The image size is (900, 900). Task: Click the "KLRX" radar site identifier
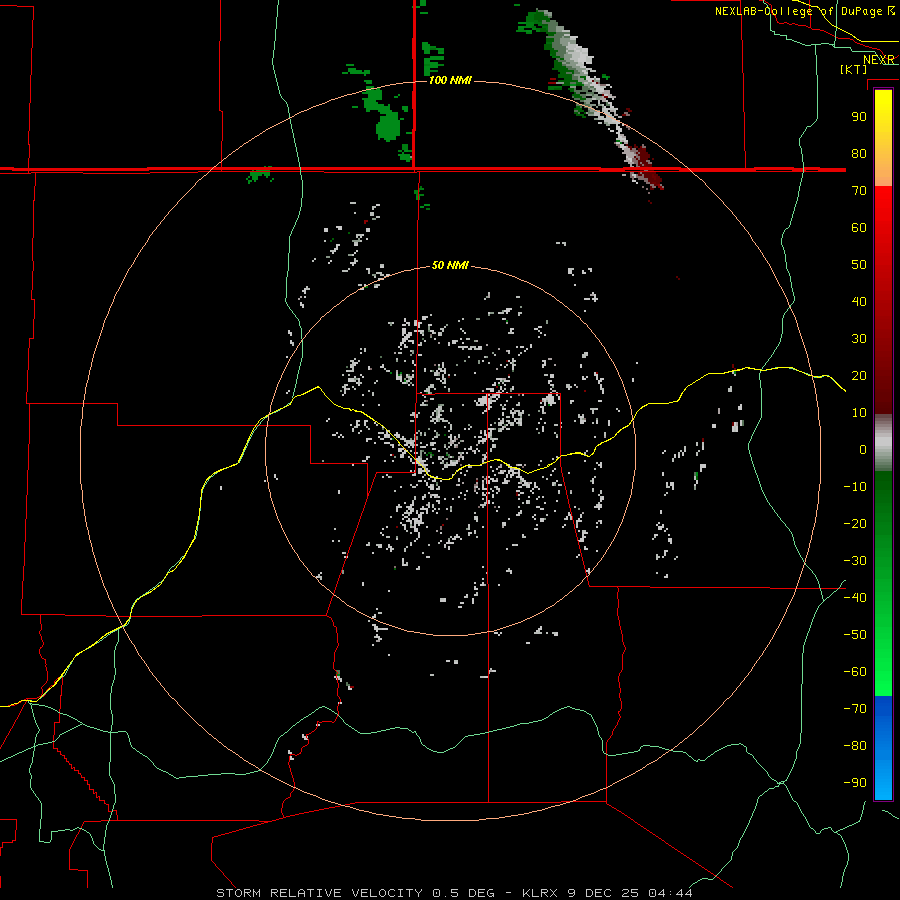pyautogui.click(x=540, y=893)
